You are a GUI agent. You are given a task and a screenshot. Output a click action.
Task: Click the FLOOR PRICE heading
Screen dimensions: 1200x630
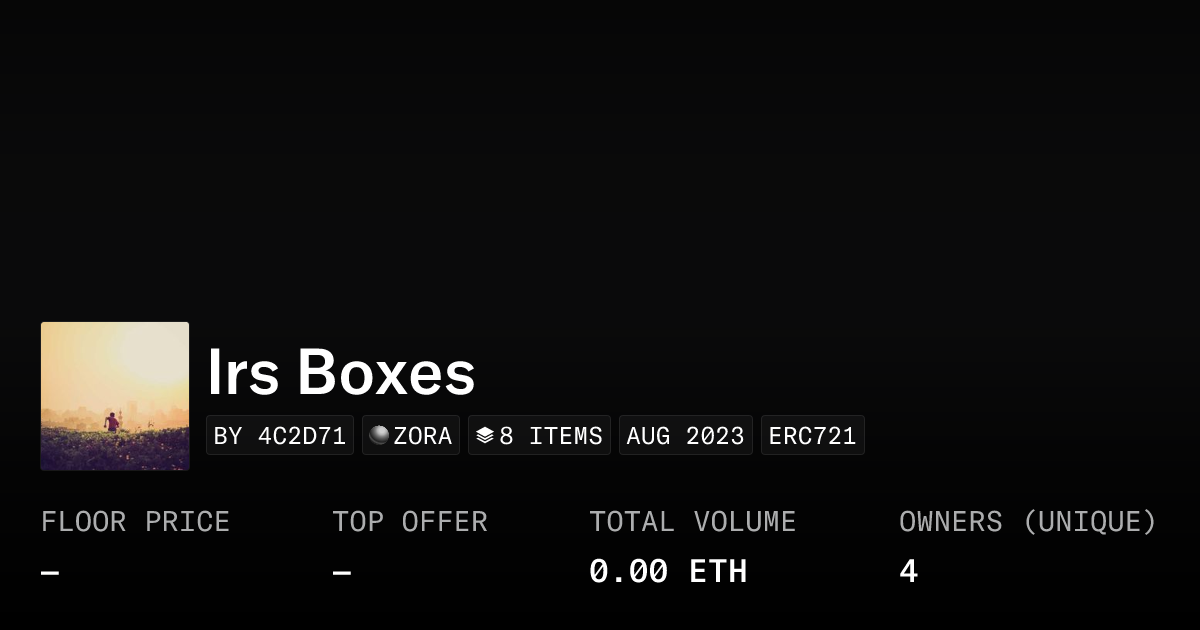(135, 521)
